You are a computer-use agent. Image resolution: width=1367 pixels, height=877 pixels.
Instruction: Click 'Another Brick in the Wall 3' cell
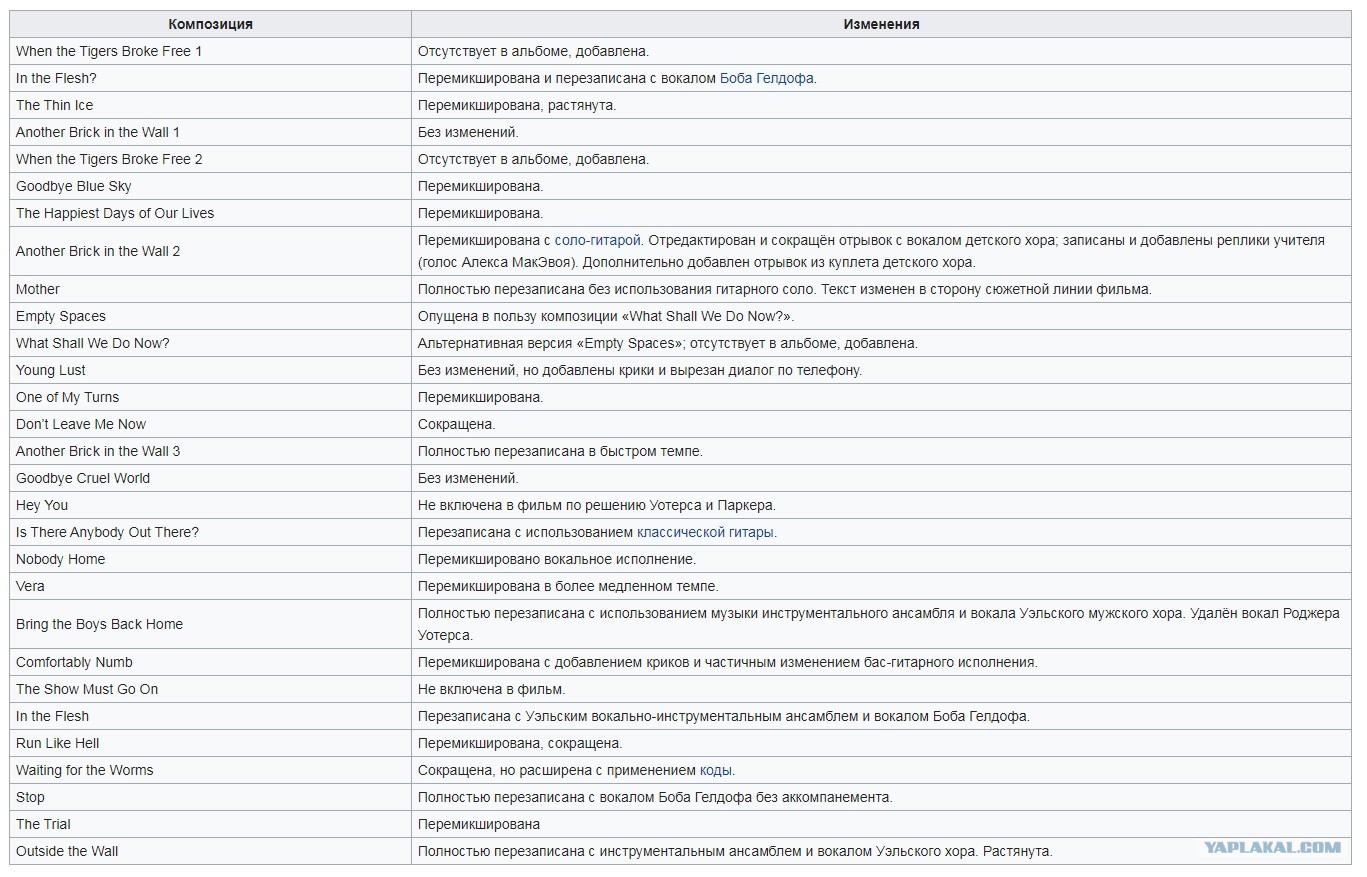210,451
